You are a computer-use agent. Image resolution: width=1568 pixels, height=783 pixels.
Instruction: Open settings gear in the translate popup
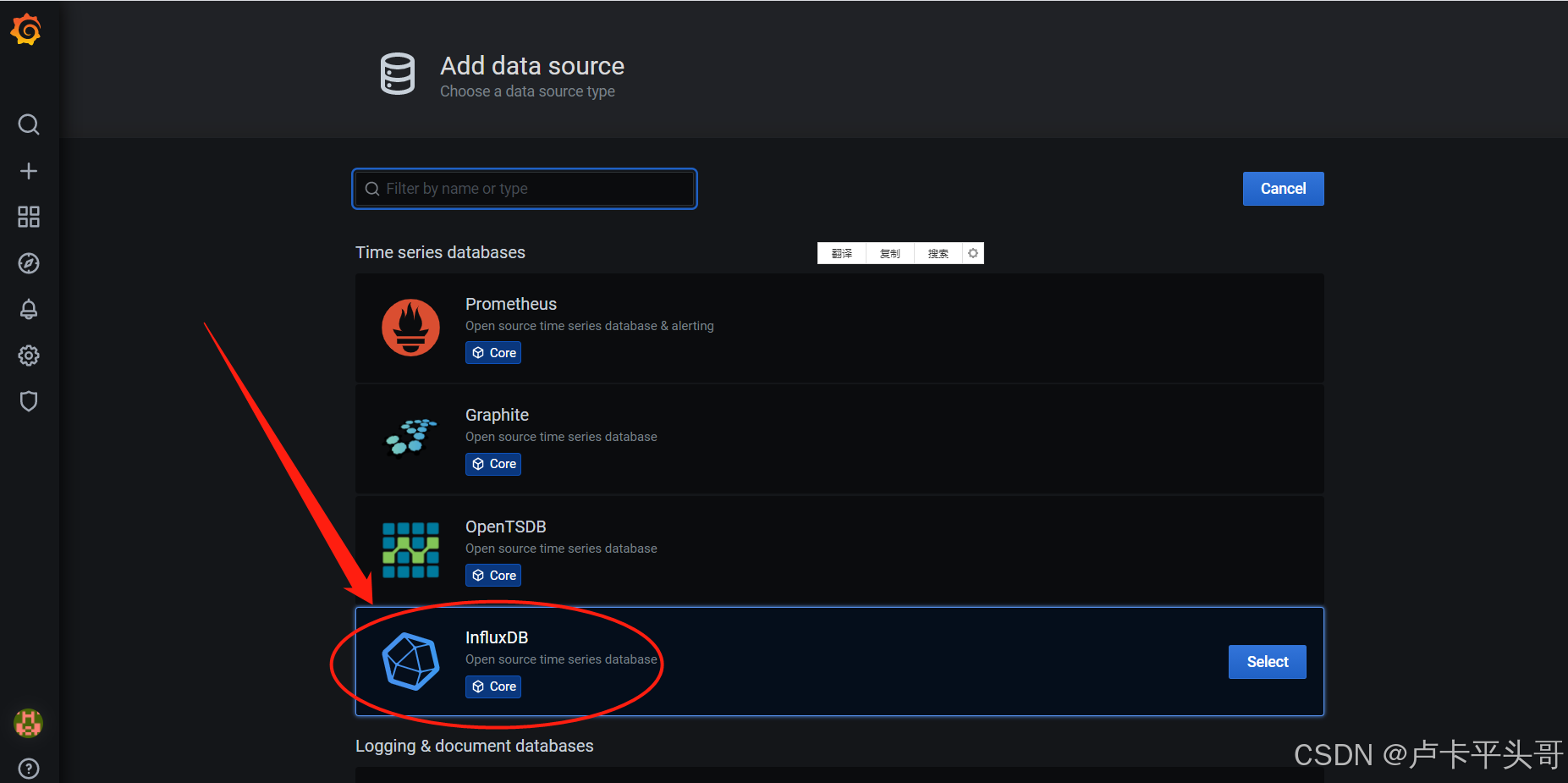tap(973, 253)
